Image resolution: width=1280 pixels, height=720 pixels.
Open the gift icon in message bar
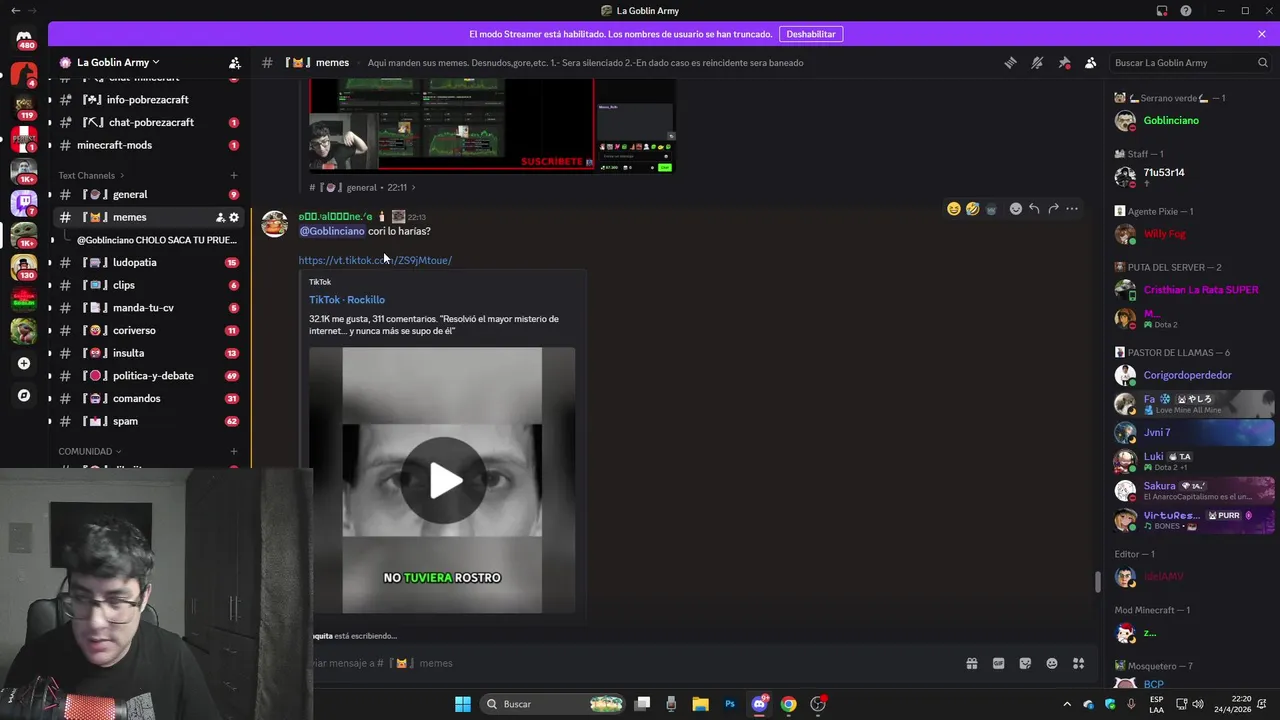971,663
